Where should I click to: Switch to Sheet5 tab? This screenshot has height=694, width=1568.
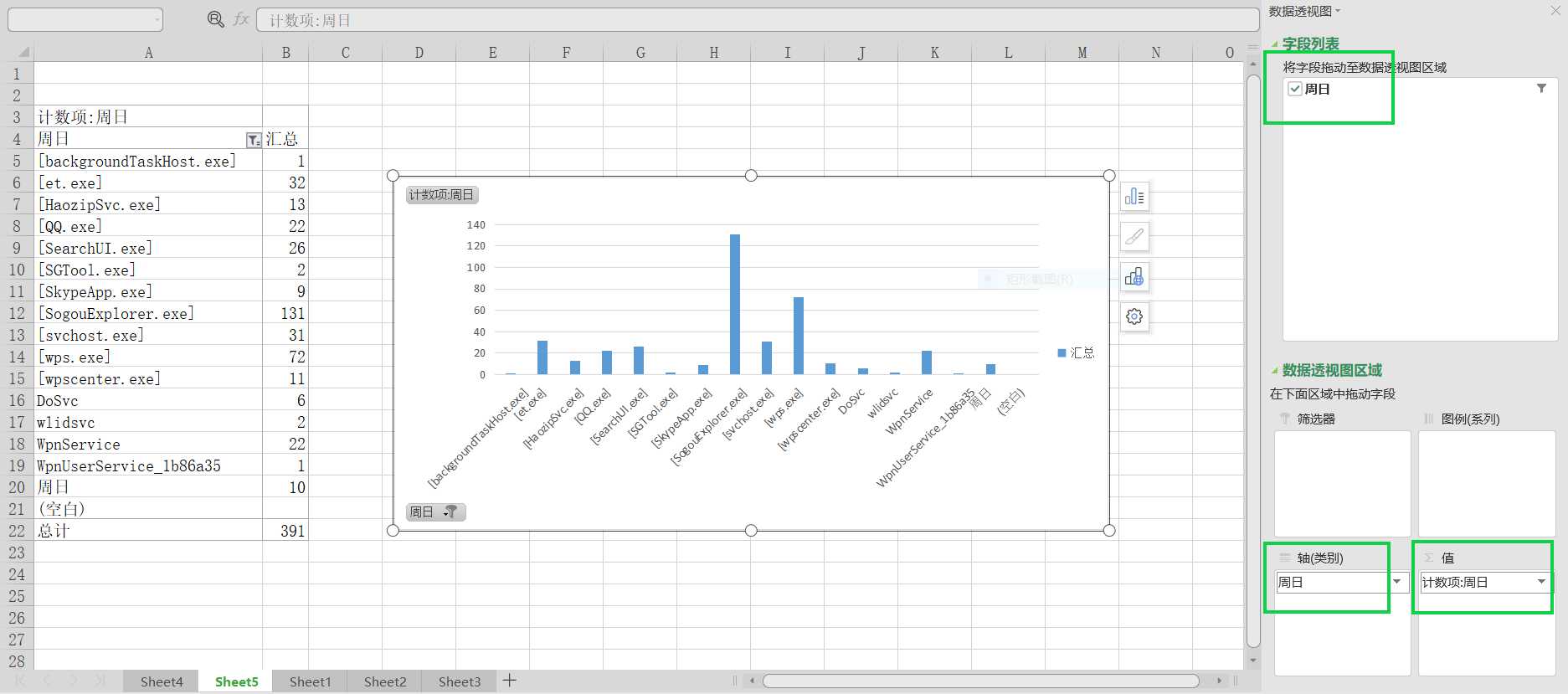(x=236, y=681)
